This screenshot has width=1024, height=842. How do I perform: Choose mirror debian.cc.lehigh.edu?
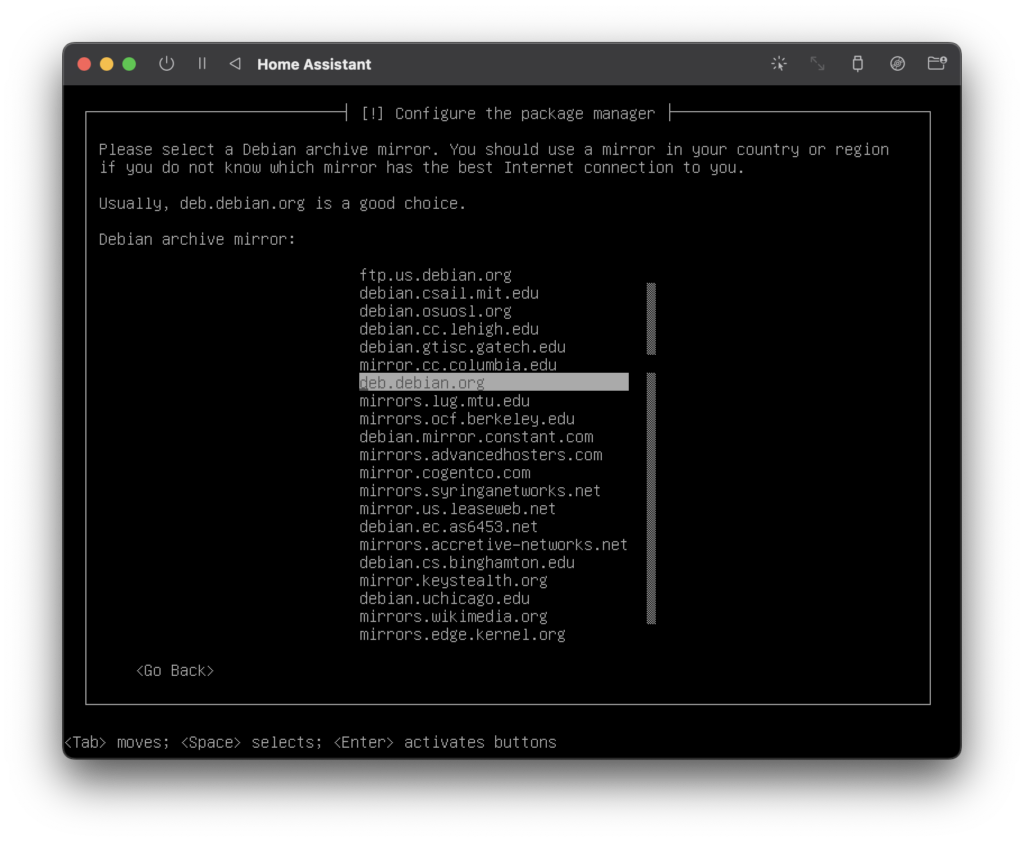449,329
